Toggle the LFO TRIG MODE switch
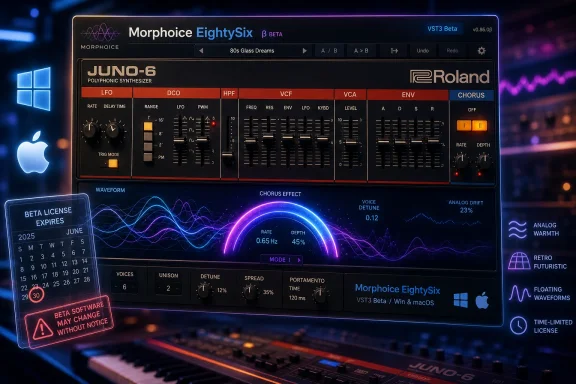The image size is (576, 384). pyautogui.click(x=113, y=163)
